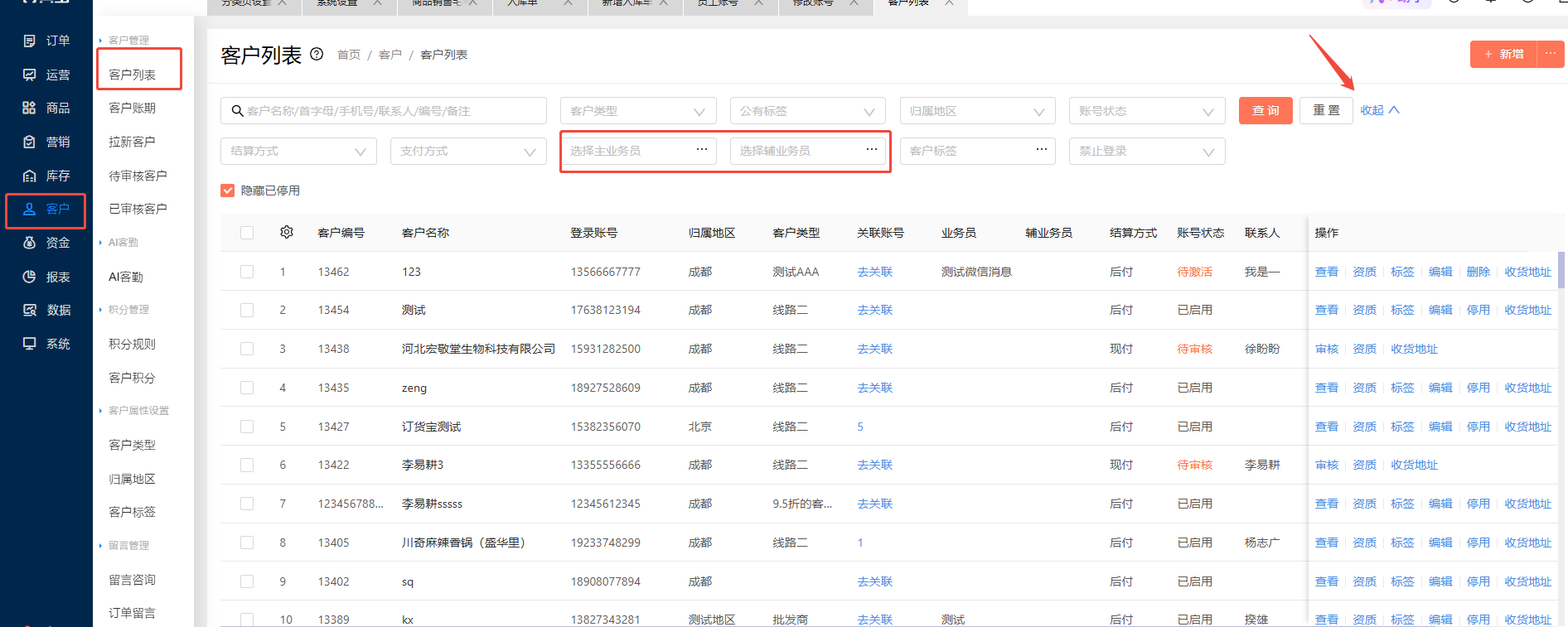Click 去关联 for customer 13462

click(x=875, y=272)
